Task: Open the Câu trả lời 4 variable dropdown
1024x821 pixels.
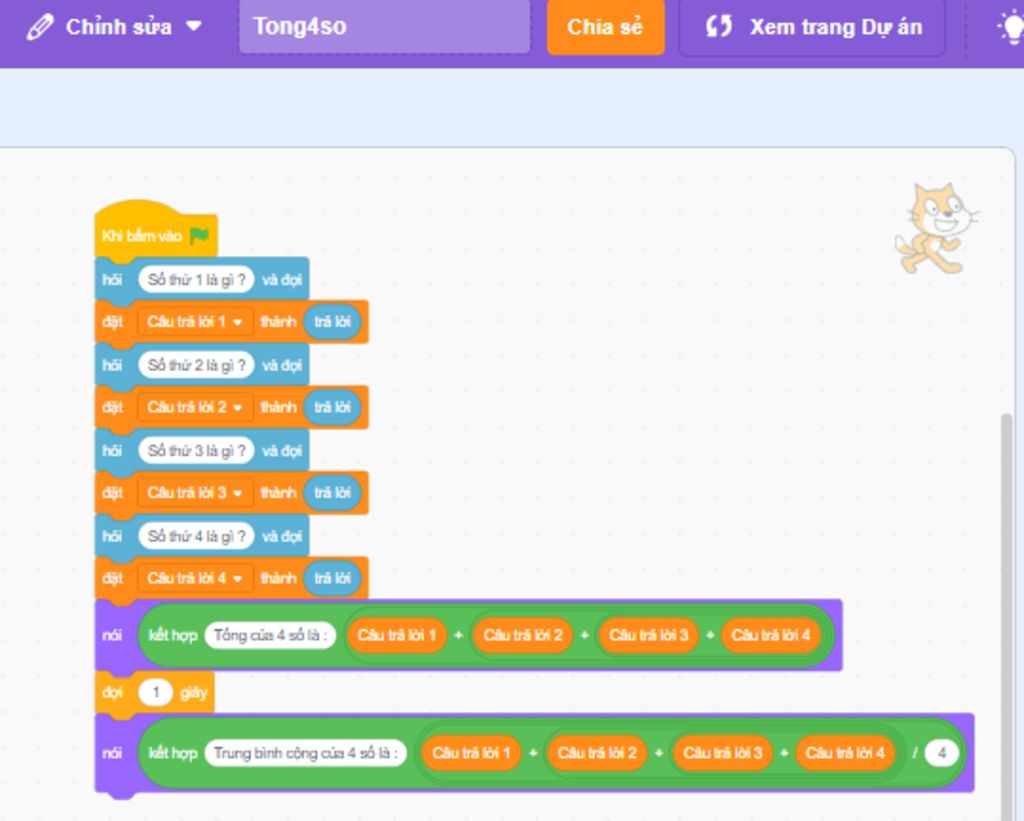Action: click(x=195, y=578)
